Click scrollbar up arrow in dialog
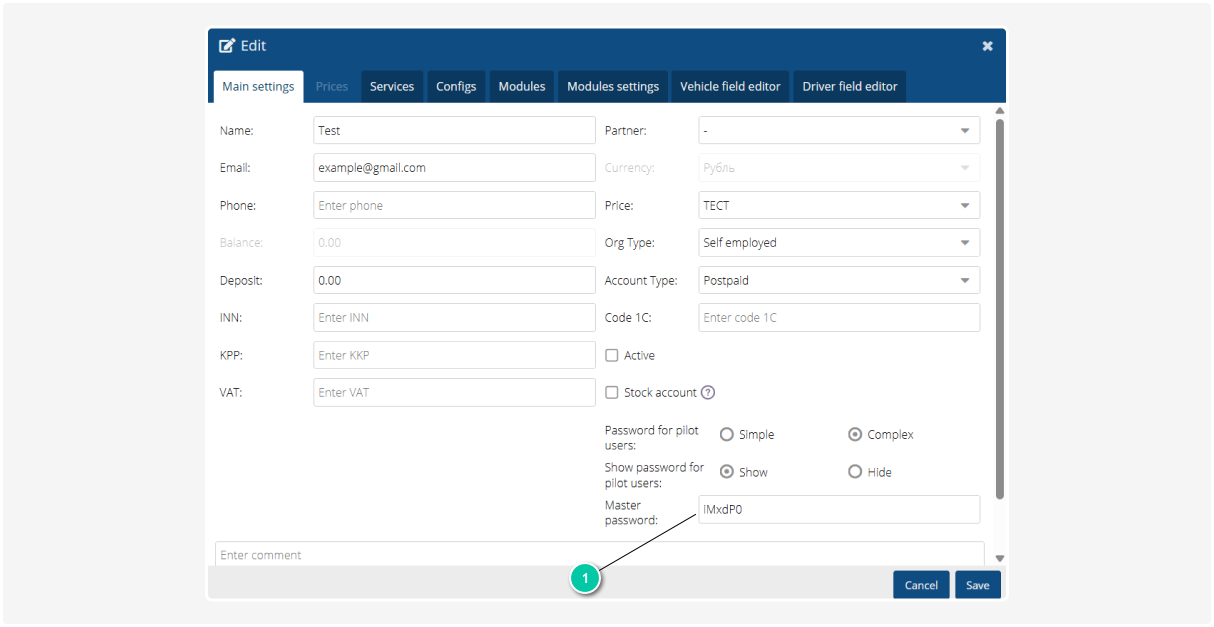The height and width of the screenshot is (627, 1214). pyautogui.click(x=999, y=110)
